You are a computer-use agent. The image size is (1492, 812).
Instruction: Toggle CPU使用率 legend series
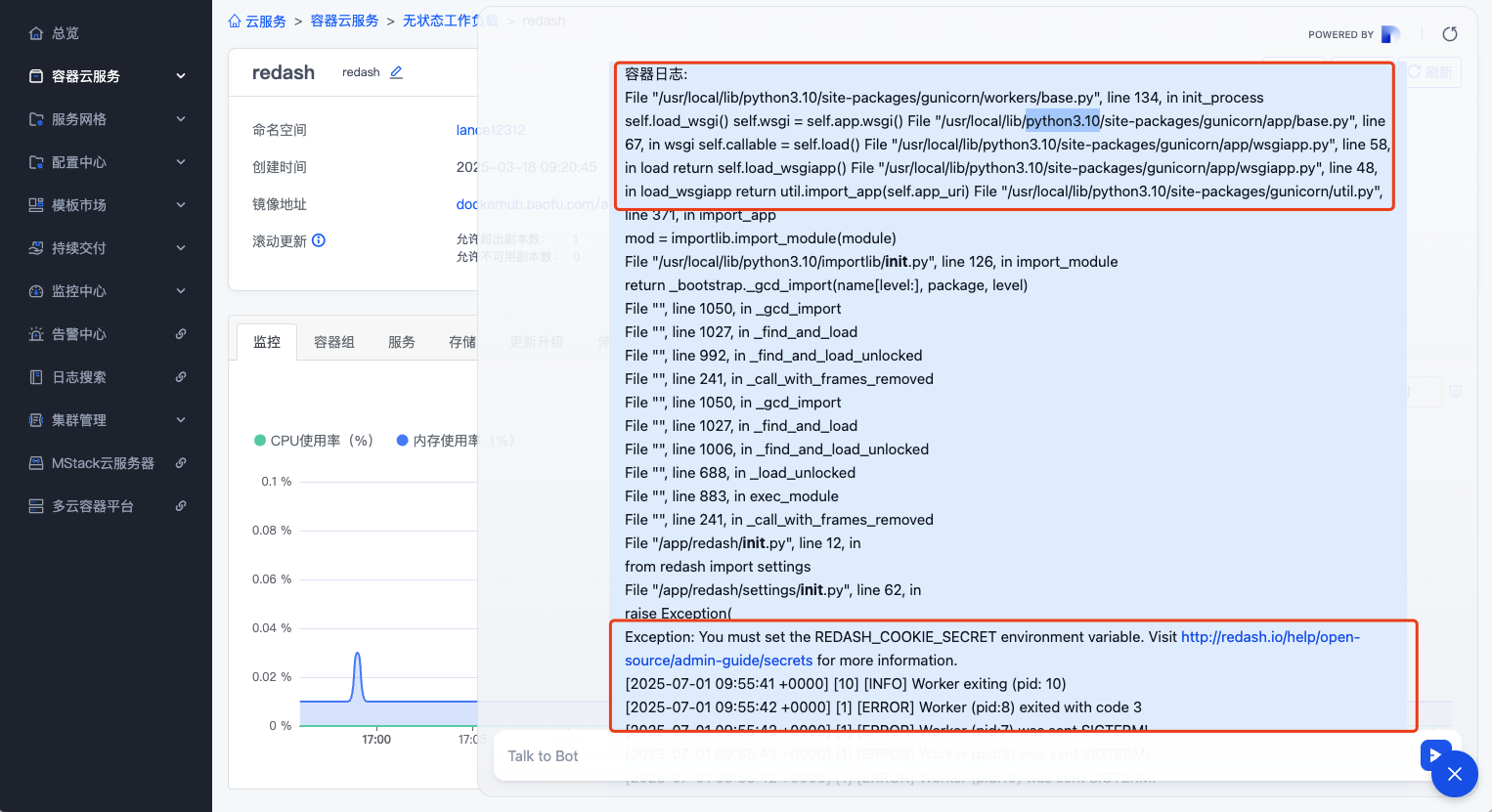(314, 441)
